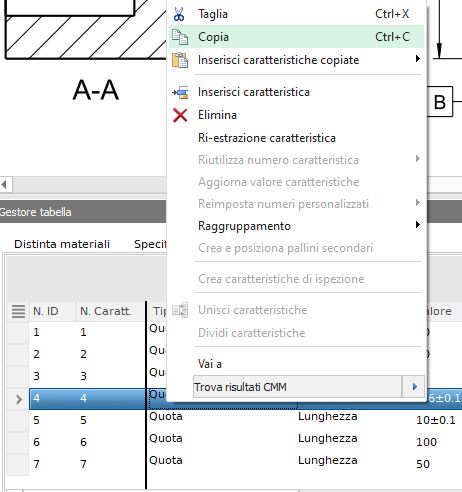
Task: Click the row indicator arrow beside row 4
Action: [19, 399]
